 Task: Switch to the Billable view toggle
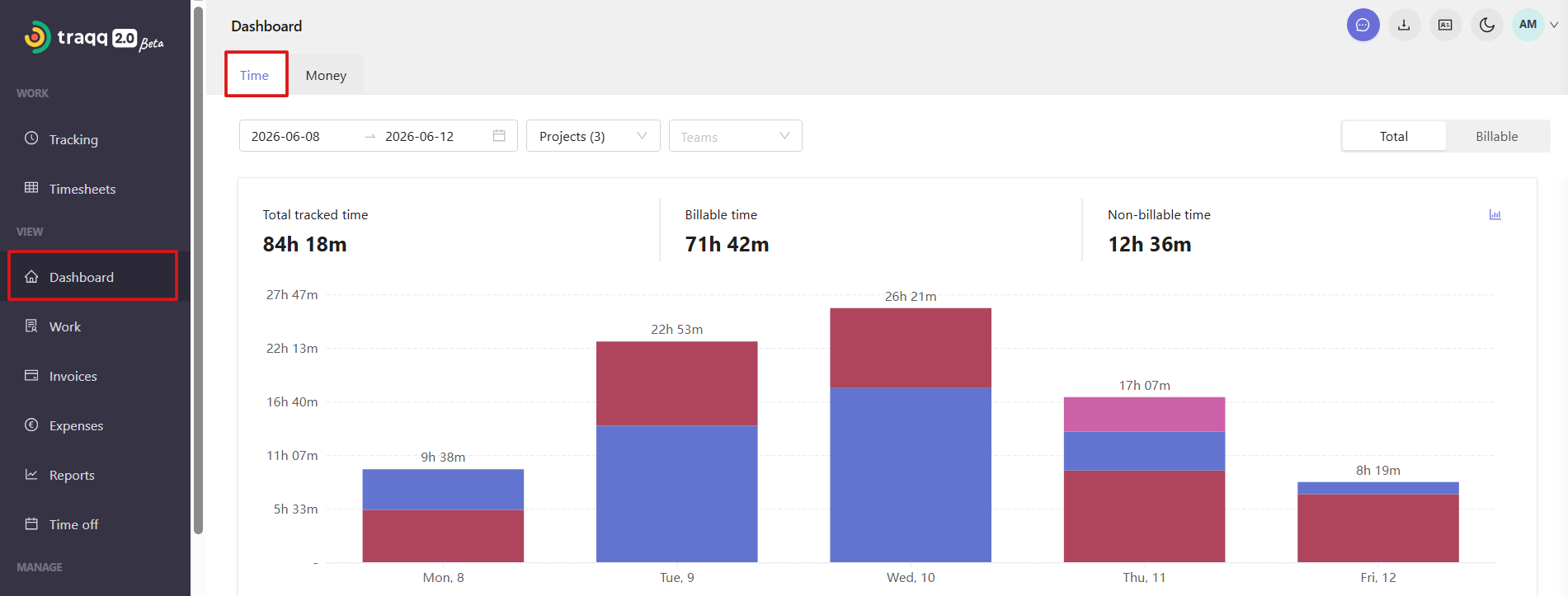pos(1496,136)
